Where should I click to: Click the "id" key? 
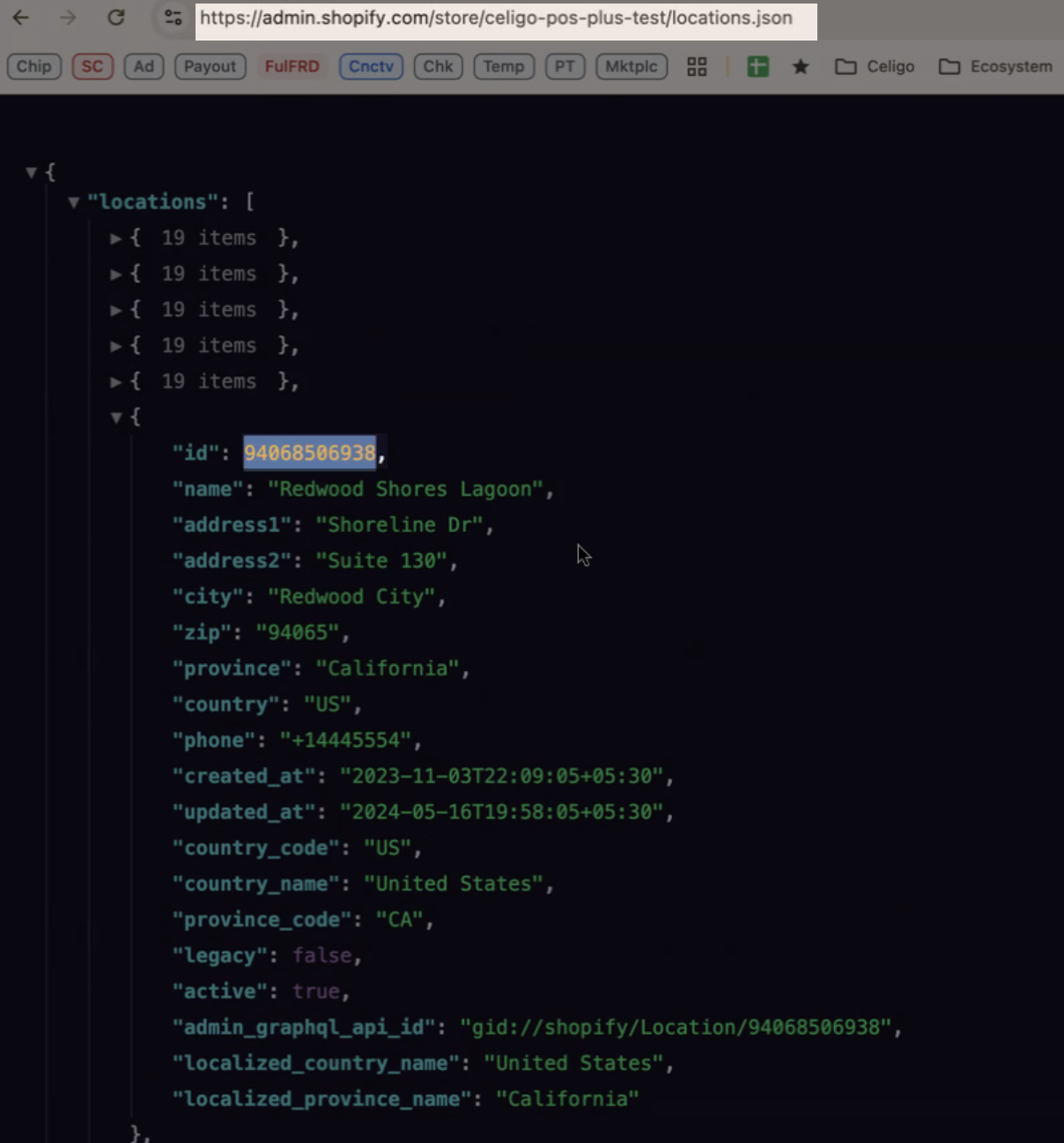click(196, 453)
